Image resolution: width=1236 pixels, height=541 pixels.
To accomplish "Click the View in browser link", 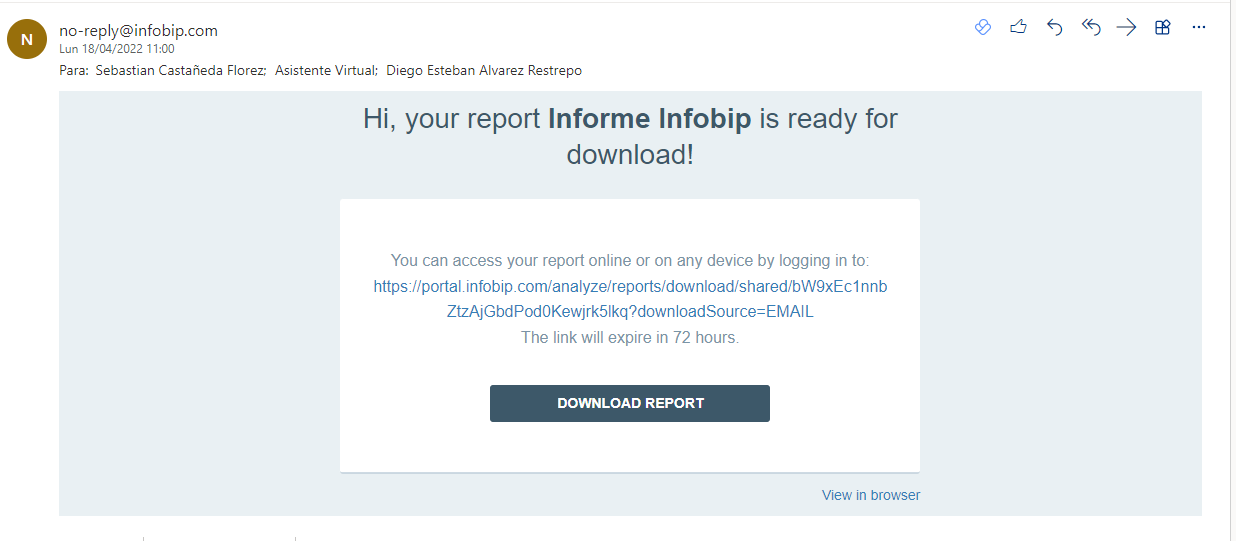I will [x=870, y=495].
